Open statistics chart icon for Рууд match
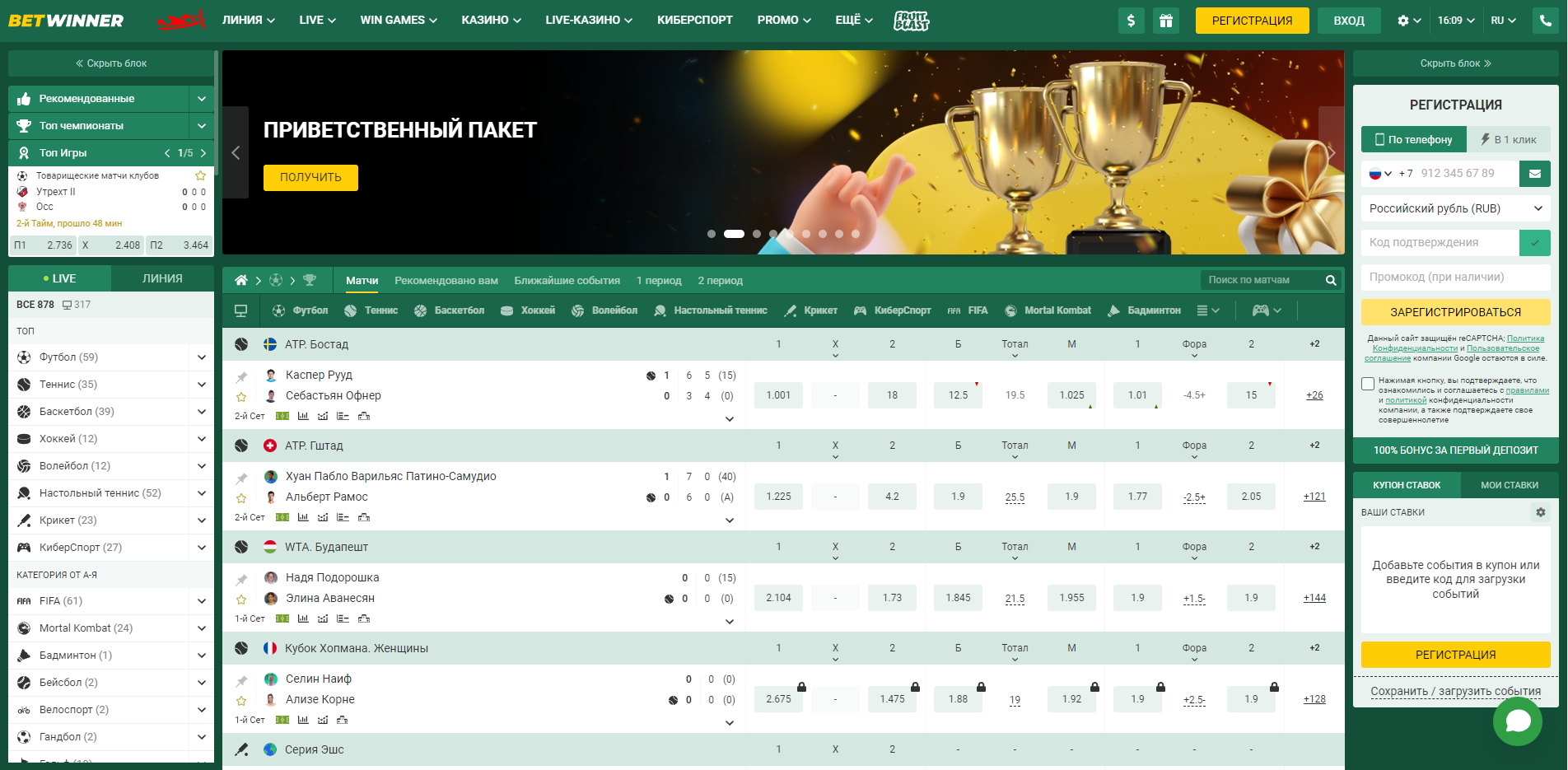1568x770 pixels. coord(303,416)
